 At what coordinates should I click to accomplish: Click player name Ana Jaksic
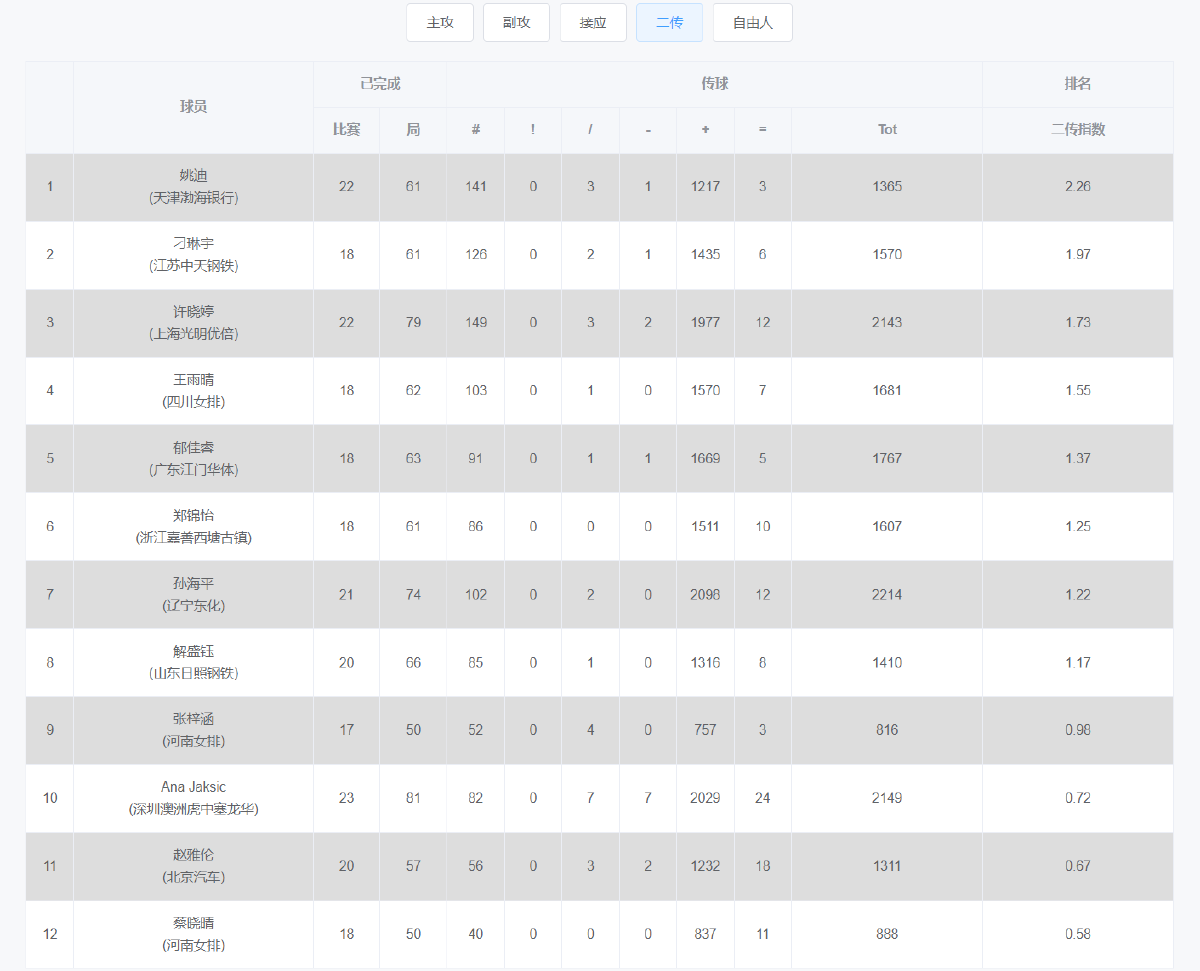tap(193, 787)
